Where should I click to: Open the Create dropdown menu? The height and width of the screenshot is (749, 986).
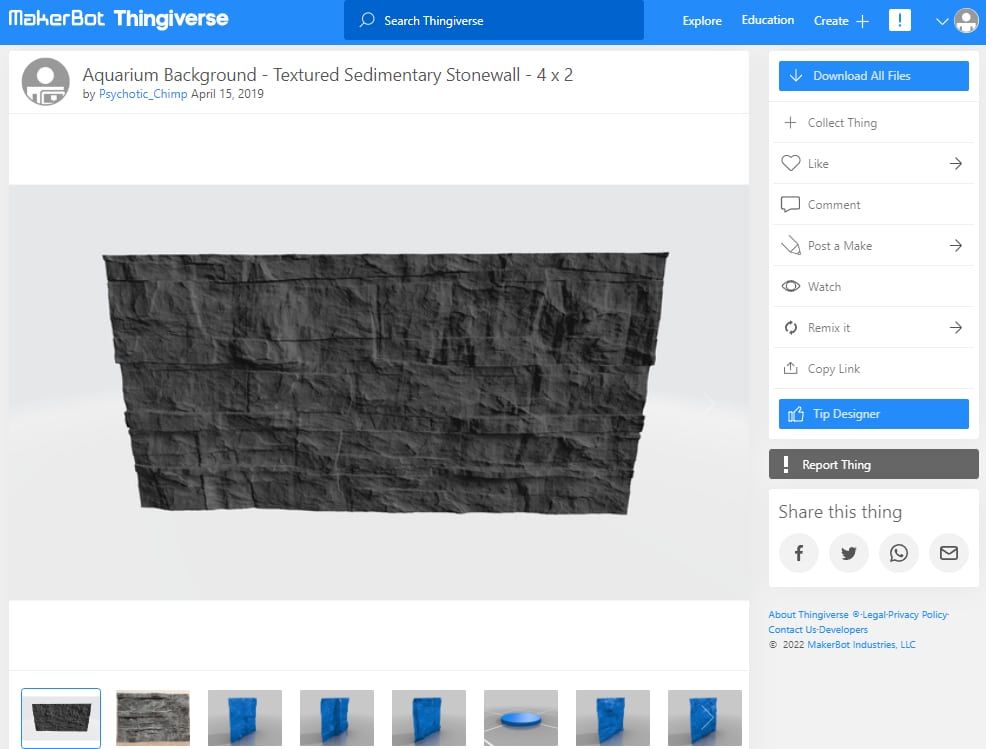pyautogui.click(x=840, y=20)
